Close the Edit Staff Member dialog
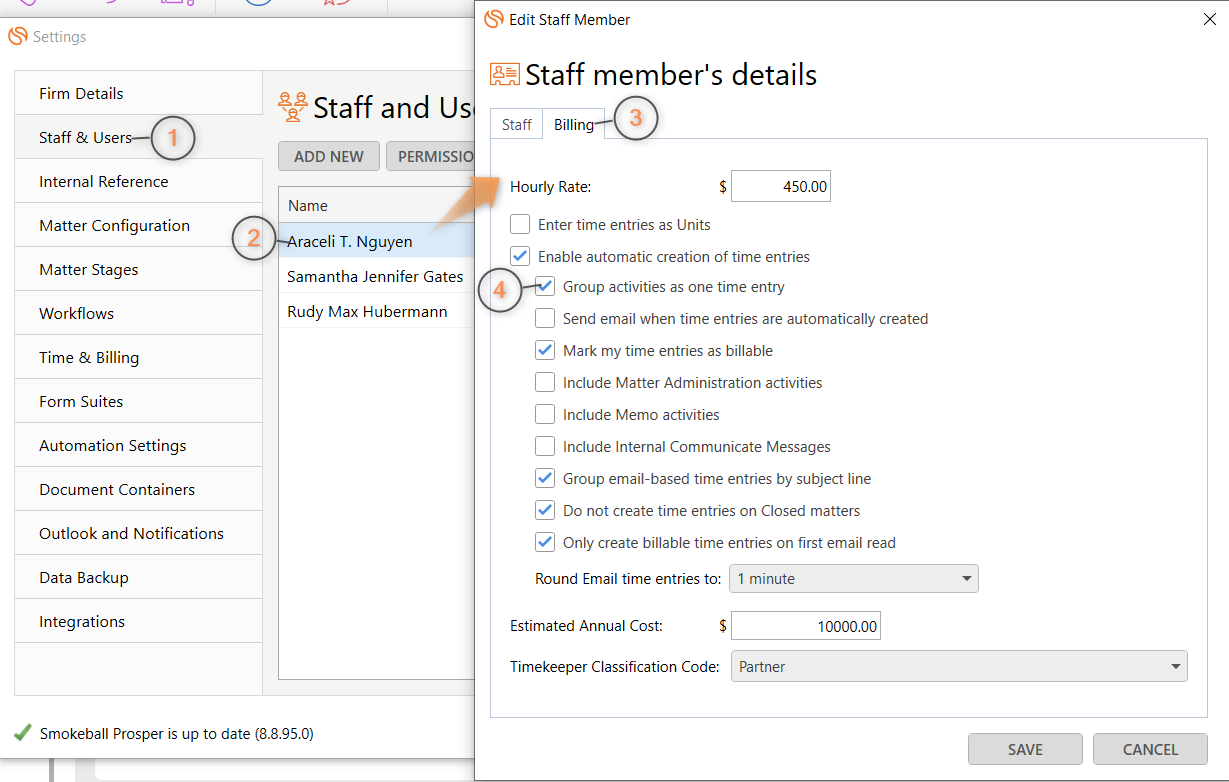The height and width of the screenshot is (782, 1229). pos(1209,19)
